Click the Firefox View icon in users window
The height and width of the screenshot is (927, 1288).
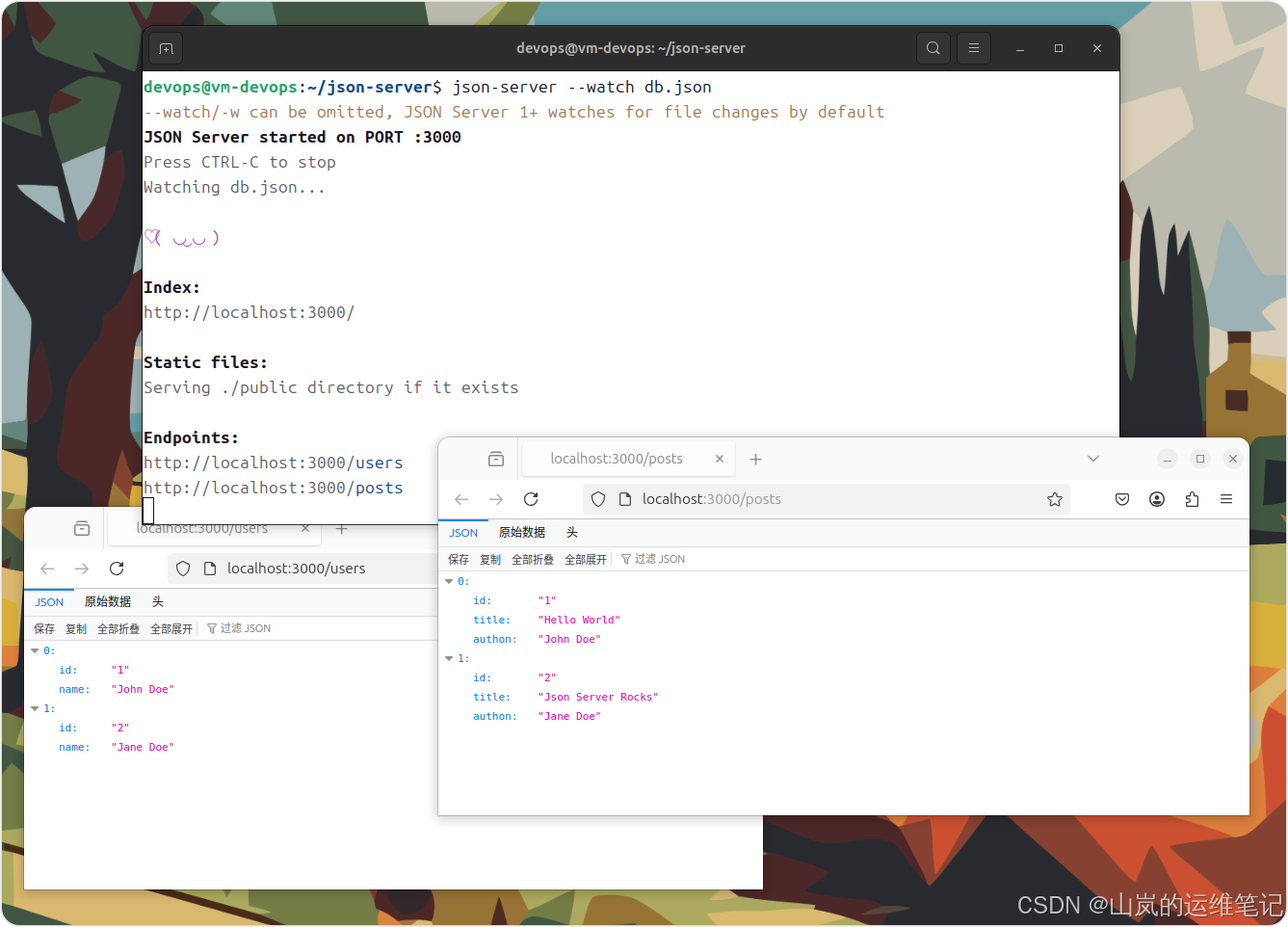pos(82,528)
